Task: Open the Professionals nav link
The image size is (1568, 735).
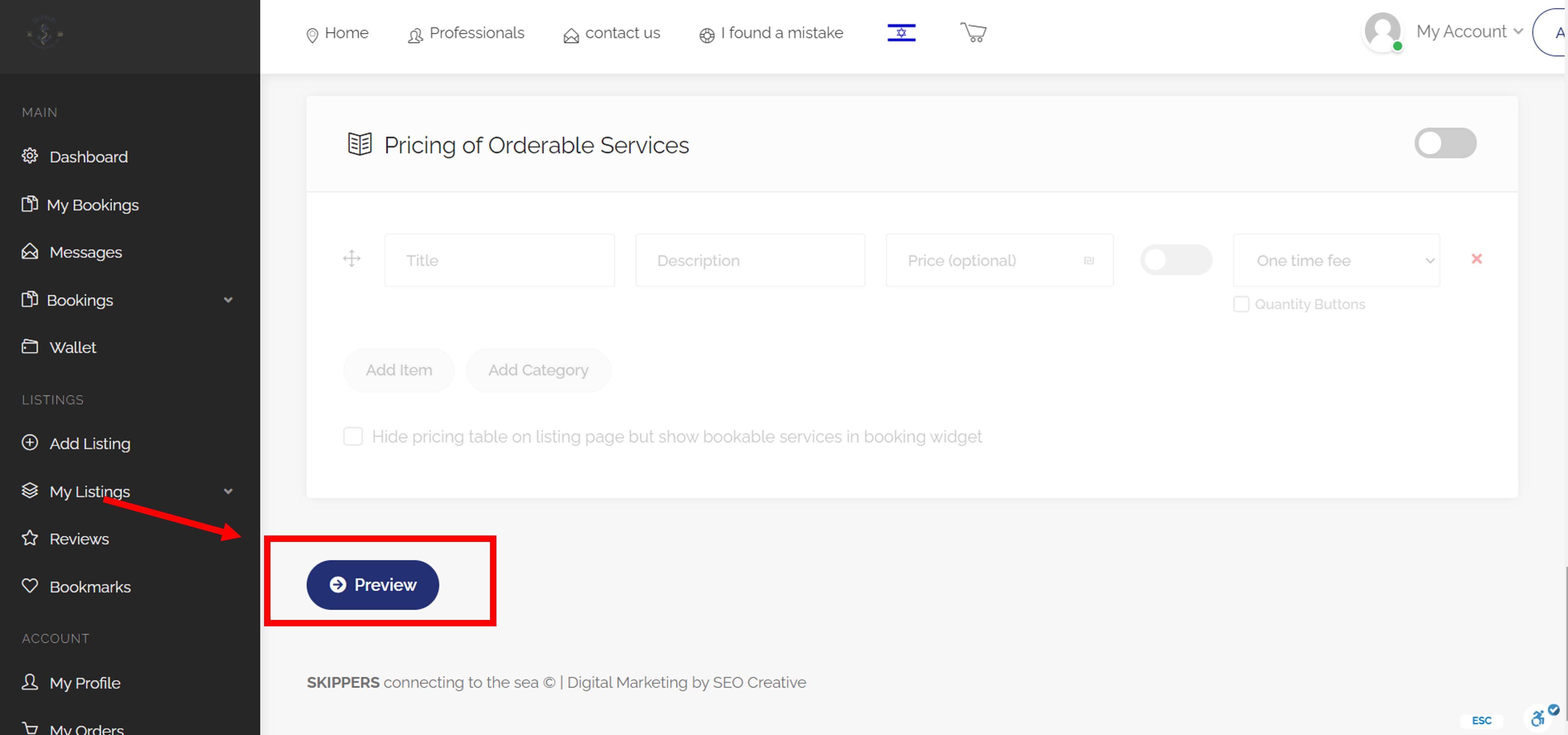Action: pyautogui.click(x=466, y=33)
